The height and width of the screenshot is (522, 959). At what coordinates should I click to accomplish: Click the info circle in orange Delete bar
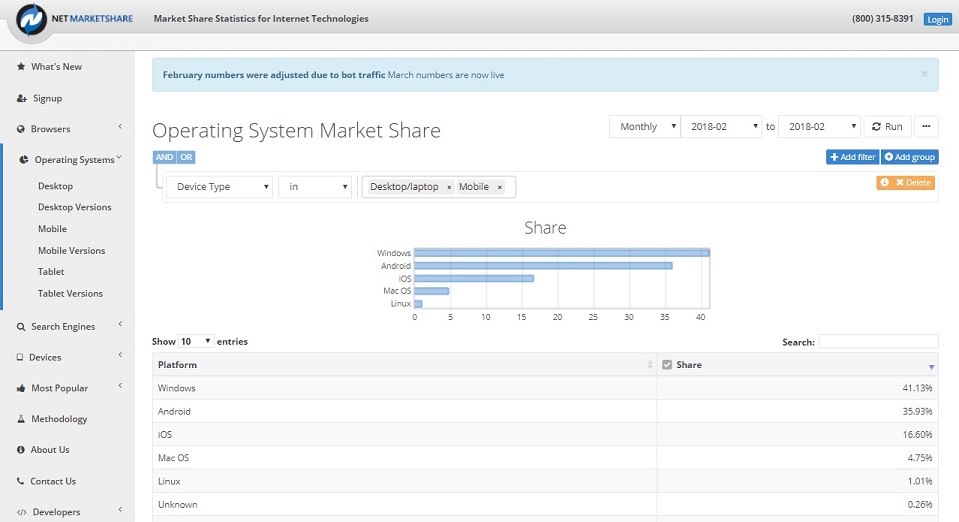(884, 182)
